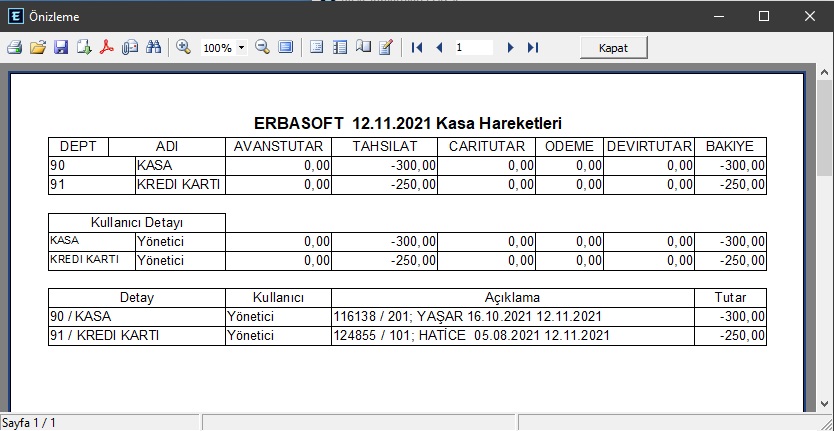
Task: Click the Detay column header
Action: pos(137,298)
